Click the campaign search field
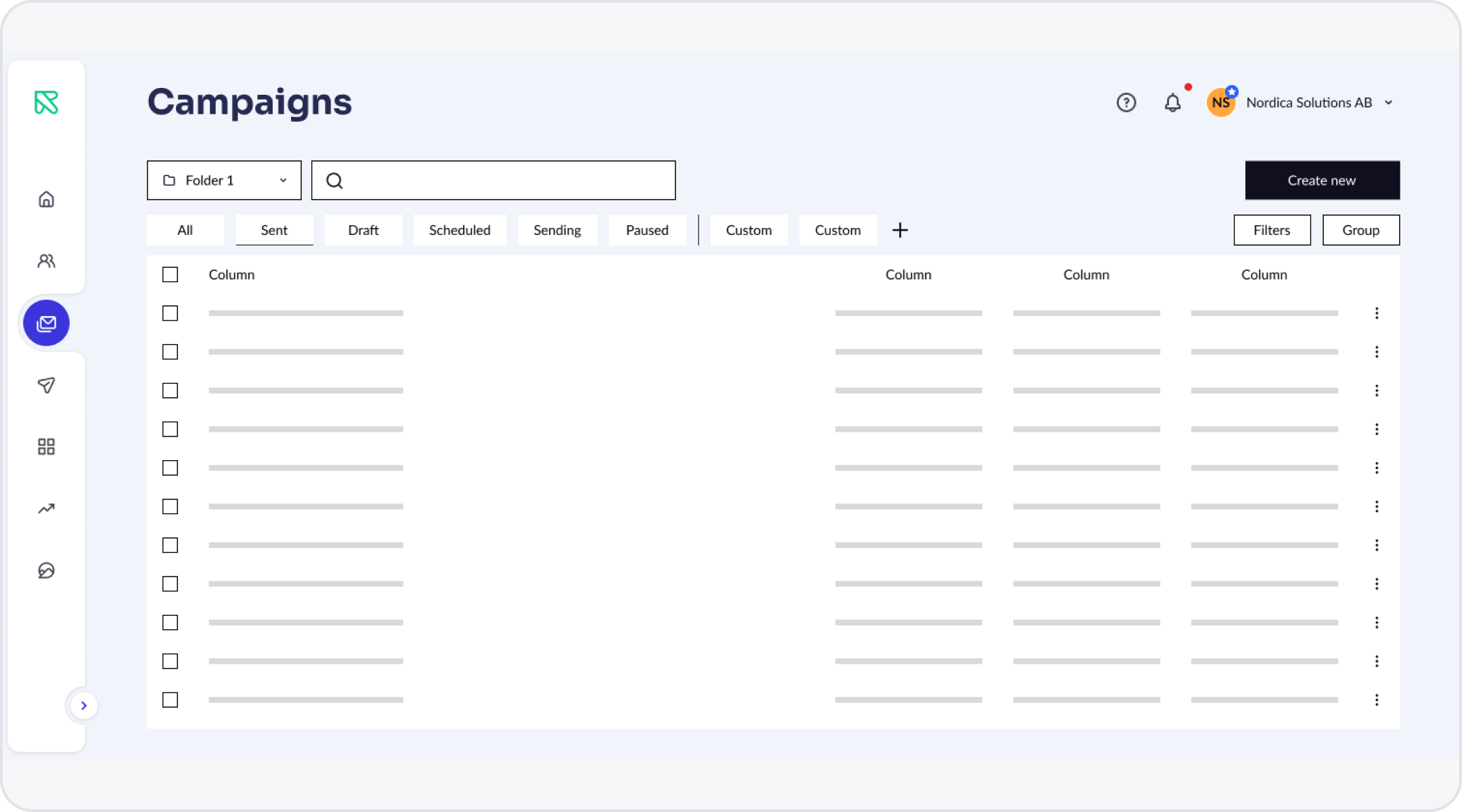The width and height of the screenshot is (1462, 812). [x=493, y=181]
